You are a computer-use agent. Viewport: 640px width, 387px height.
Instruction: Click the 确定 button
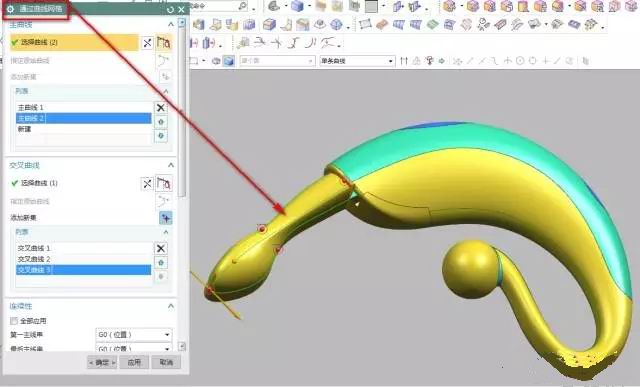coord(102,362)
